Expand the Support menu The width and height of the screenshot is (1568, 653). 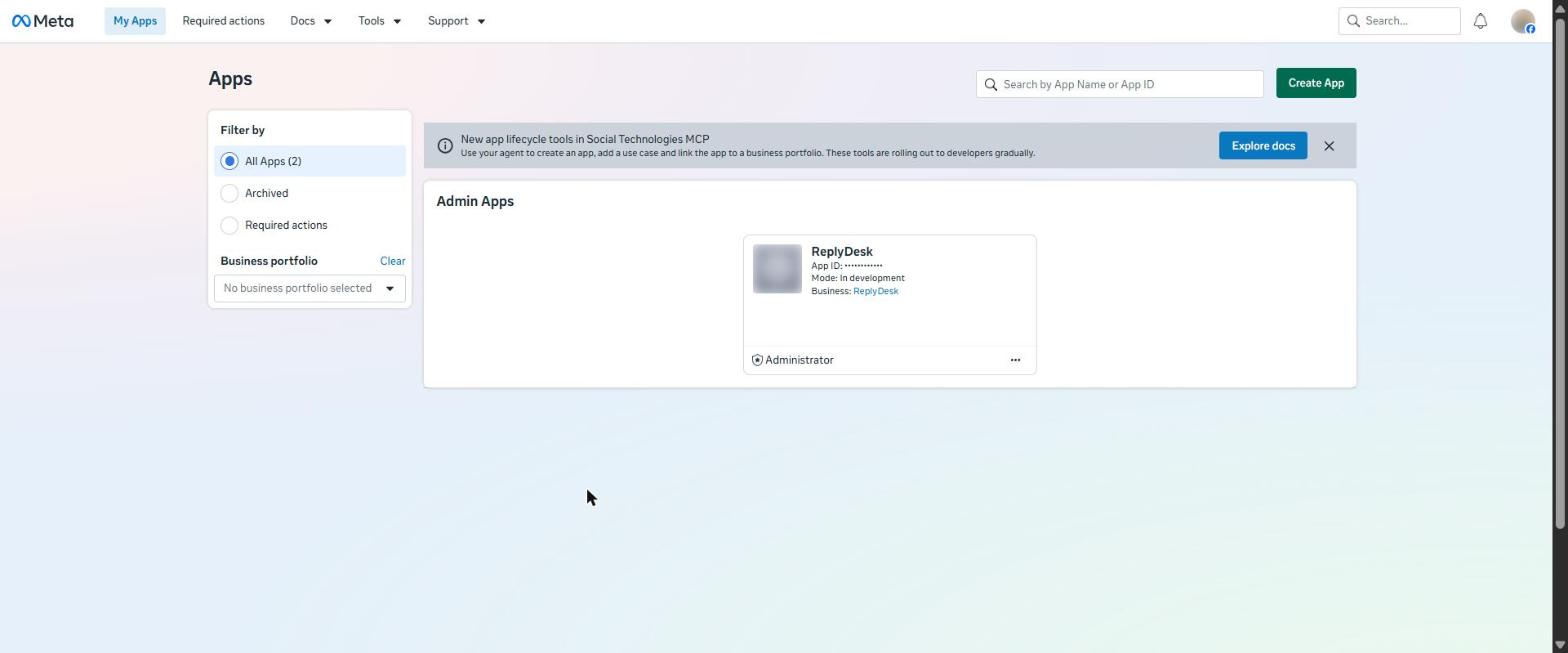(x=456, y=21)
